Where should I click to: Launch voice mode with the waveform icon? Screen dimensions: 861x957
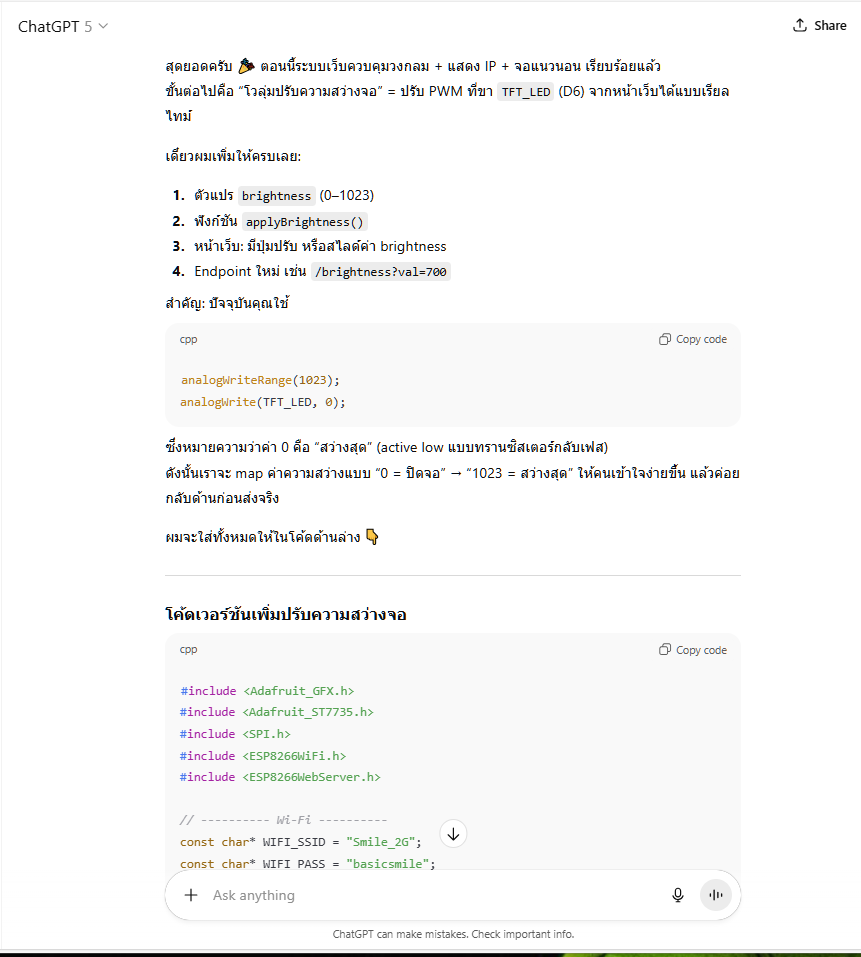tap(716, 895)
